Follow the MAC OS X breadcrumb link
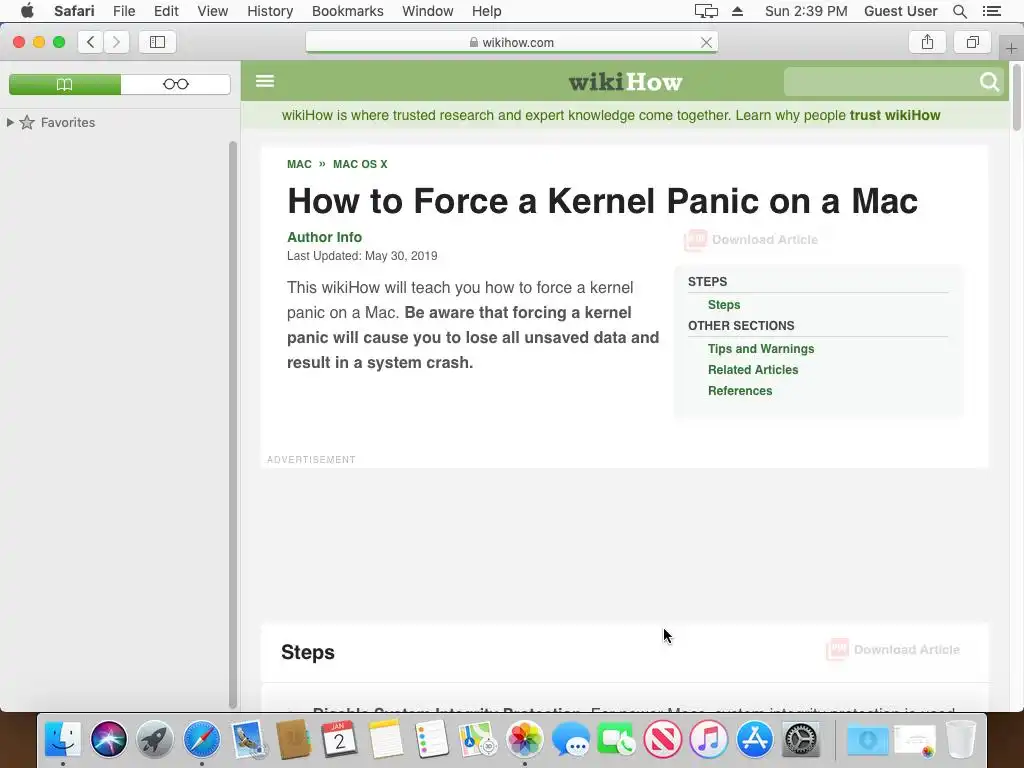Viewport: 1024px width, 768px height. pyautogui.click(x=360, y=164)
